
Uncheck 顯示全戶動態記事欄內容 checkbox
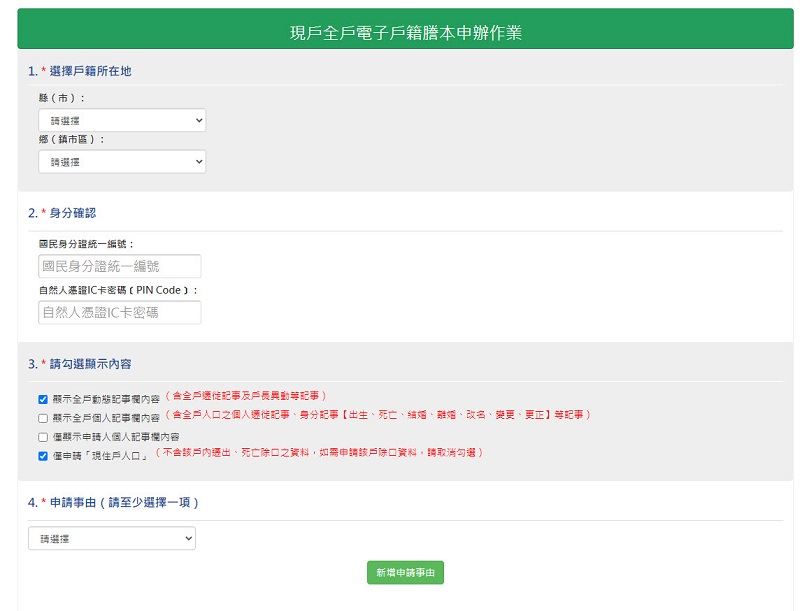(x=43, y=399)
